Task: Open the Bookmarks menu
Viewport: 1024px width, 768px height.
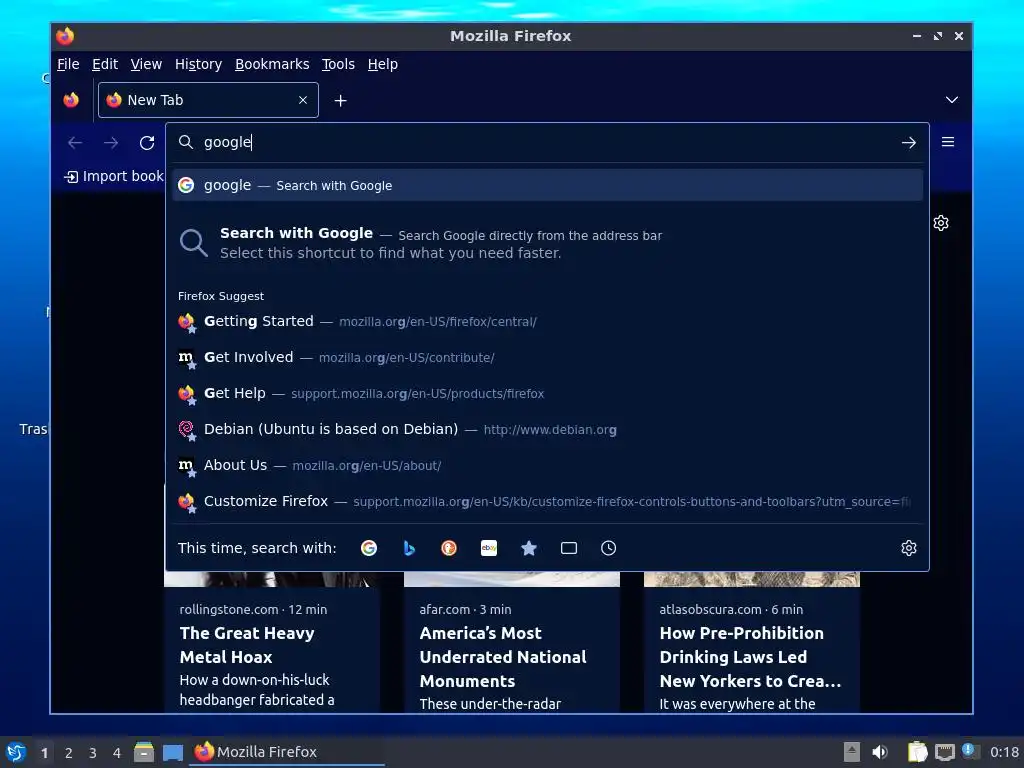Action: click(272, 64)
